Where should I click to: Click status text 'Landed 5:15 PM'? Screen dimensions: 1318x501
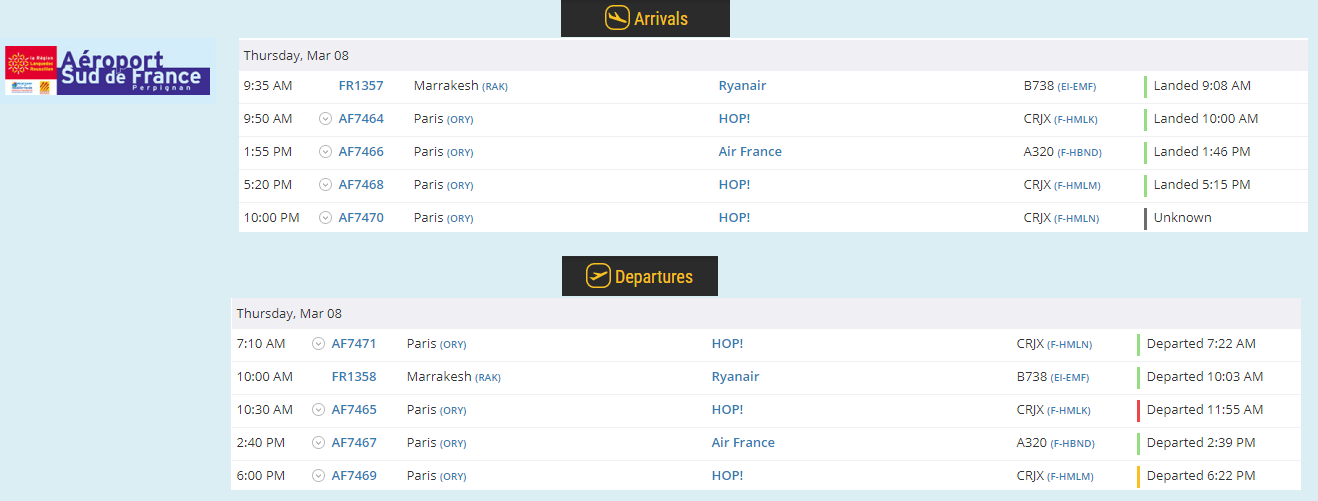point(1202,185)
